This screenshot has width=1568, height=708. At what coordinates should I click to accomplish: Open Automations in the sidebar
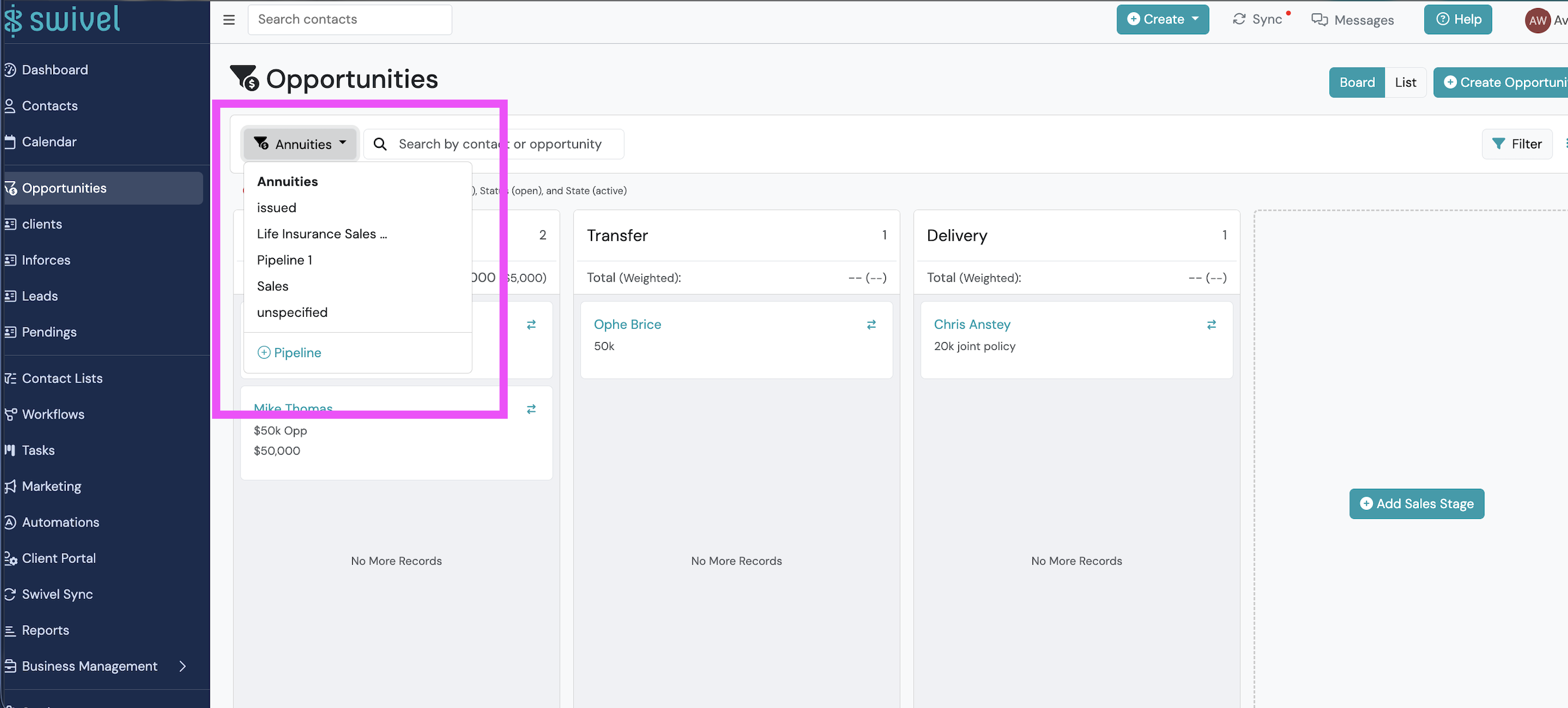(60, 522)
